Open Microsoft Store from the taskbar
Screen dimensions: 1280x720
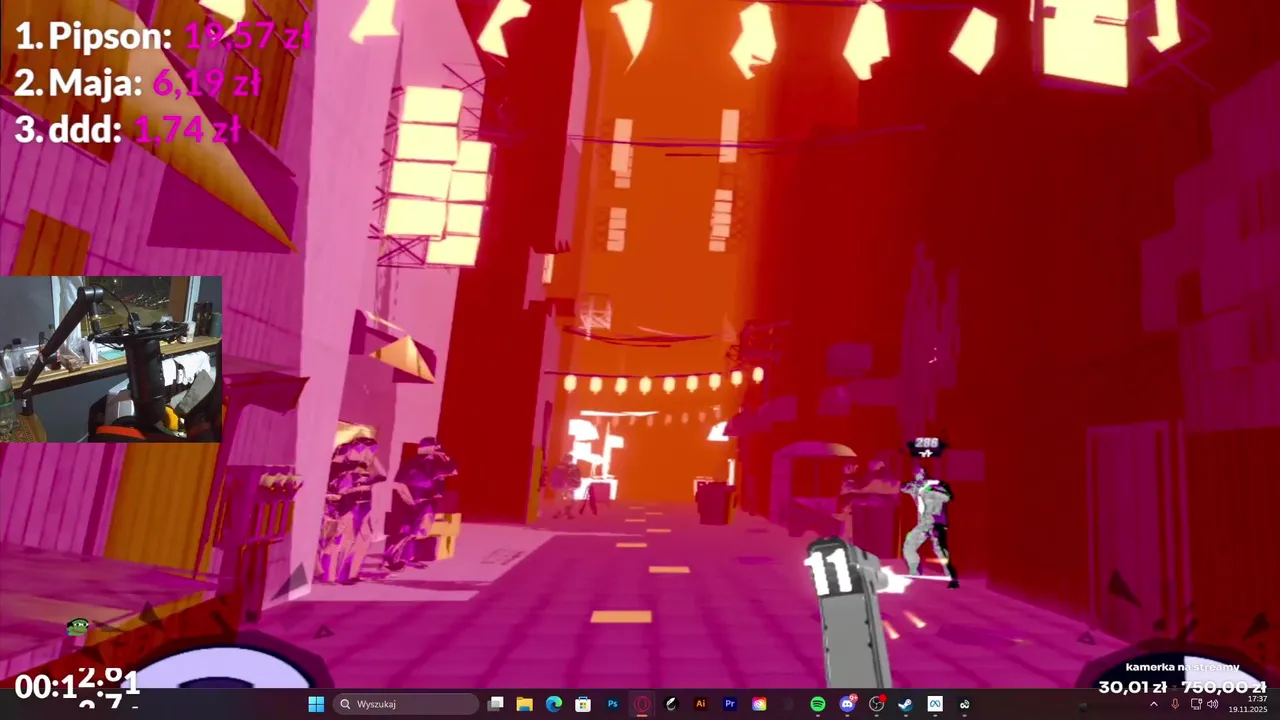(583, 704)
